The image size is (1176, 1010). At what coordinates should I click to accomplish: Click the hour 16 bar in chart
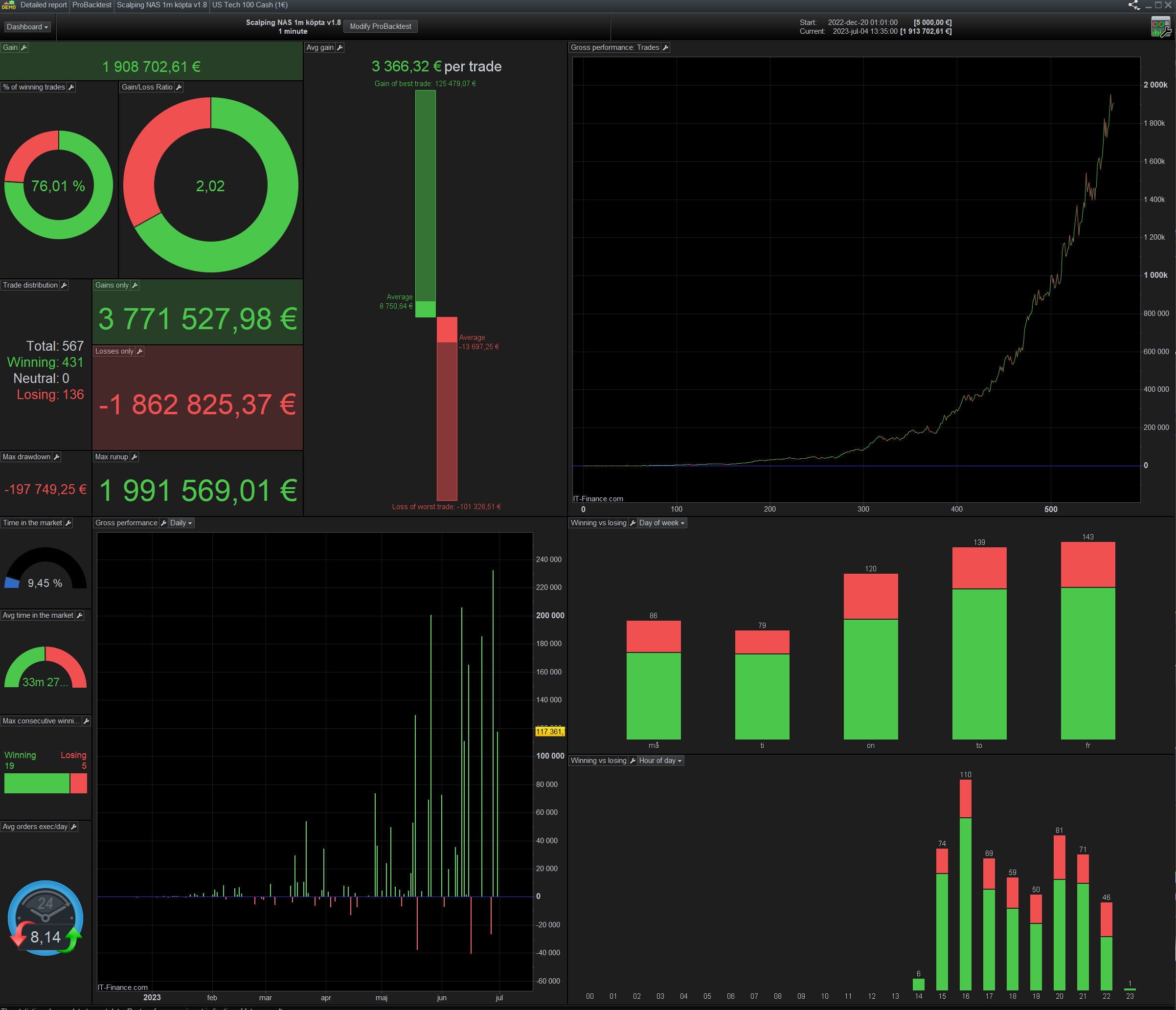(x=966, y=885)
